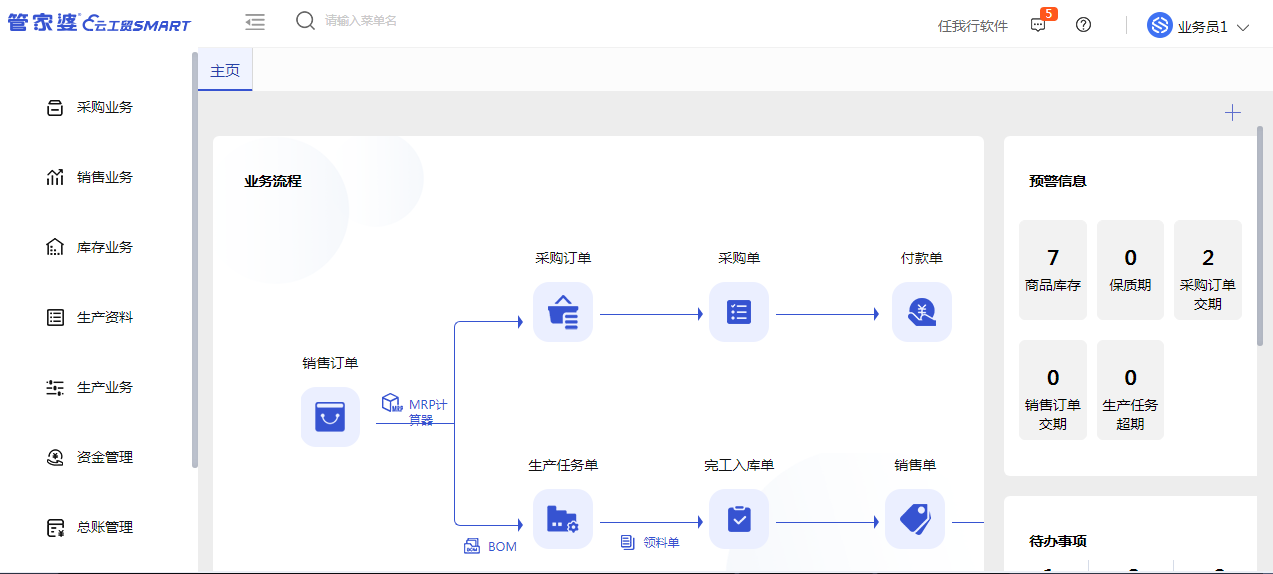
Task: Expand 采购业务 in the sidebar
Action: (104, 107)
